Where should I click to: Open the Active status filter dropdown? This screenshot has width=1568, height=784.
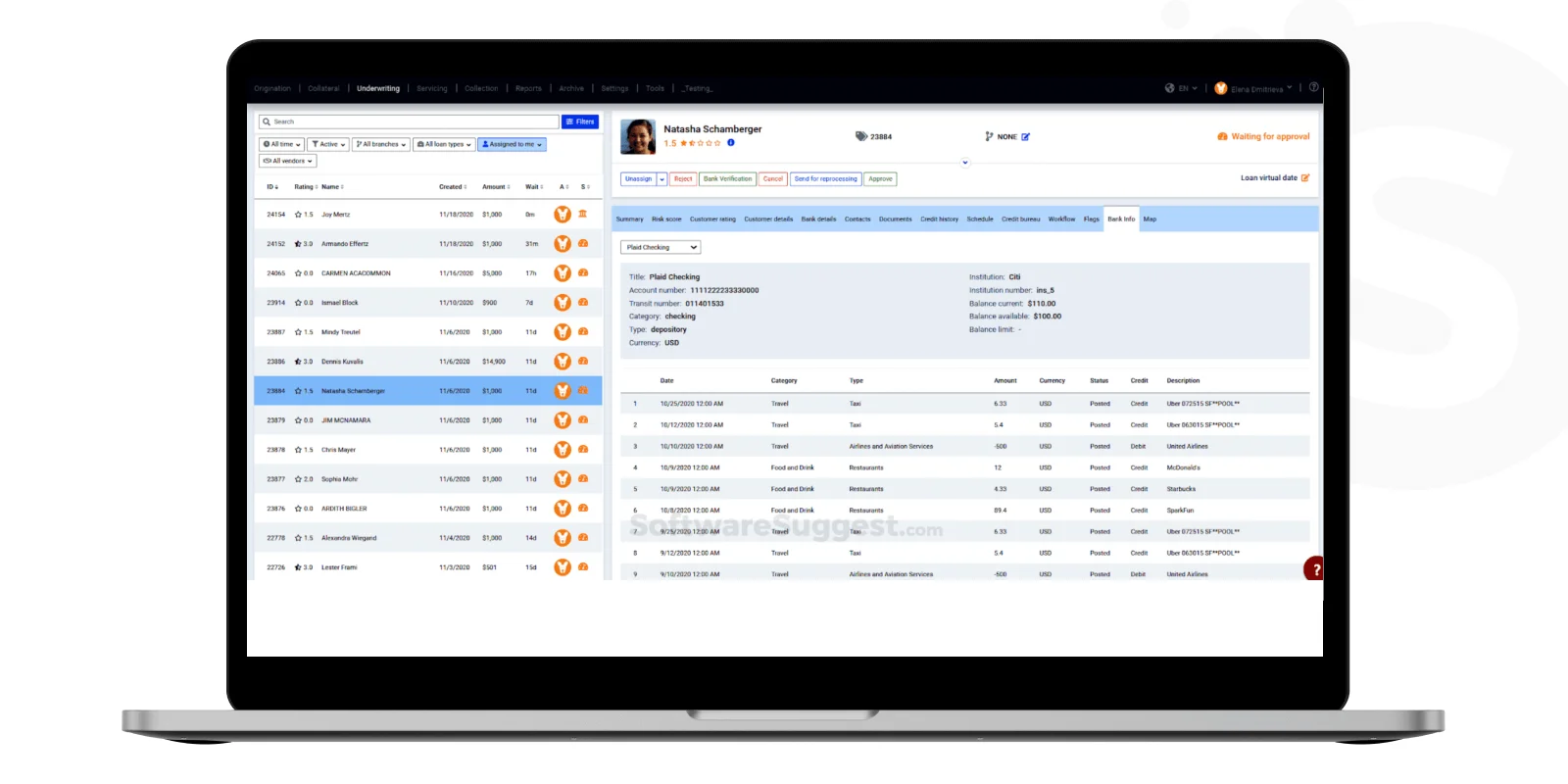coord(328,144)
